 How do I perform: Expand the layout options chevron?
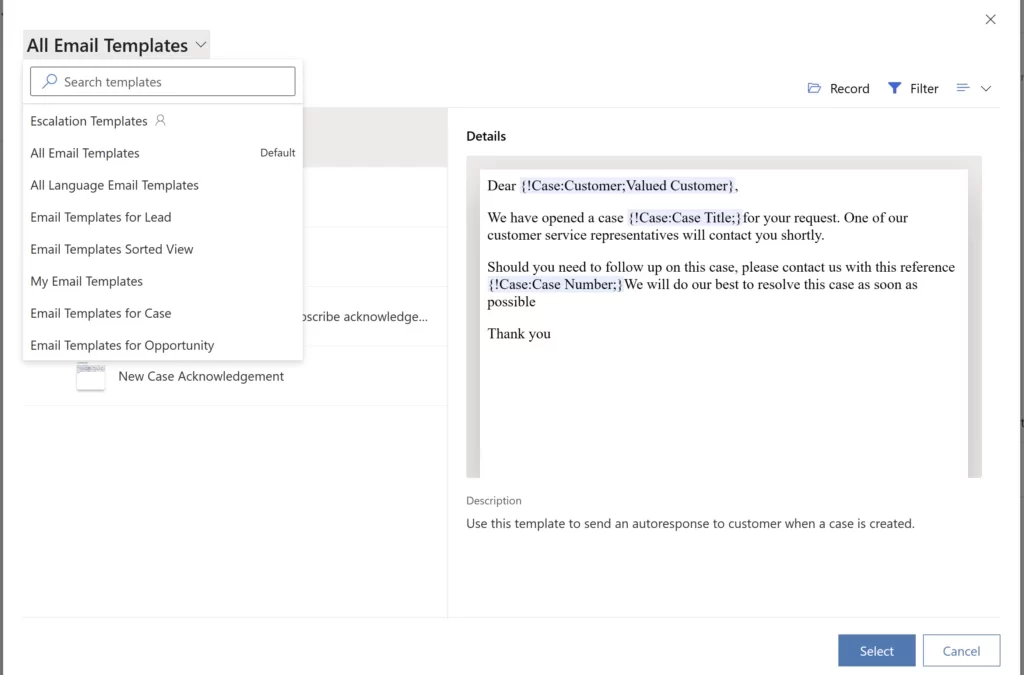pyautogui.click(x=986, y=88)
